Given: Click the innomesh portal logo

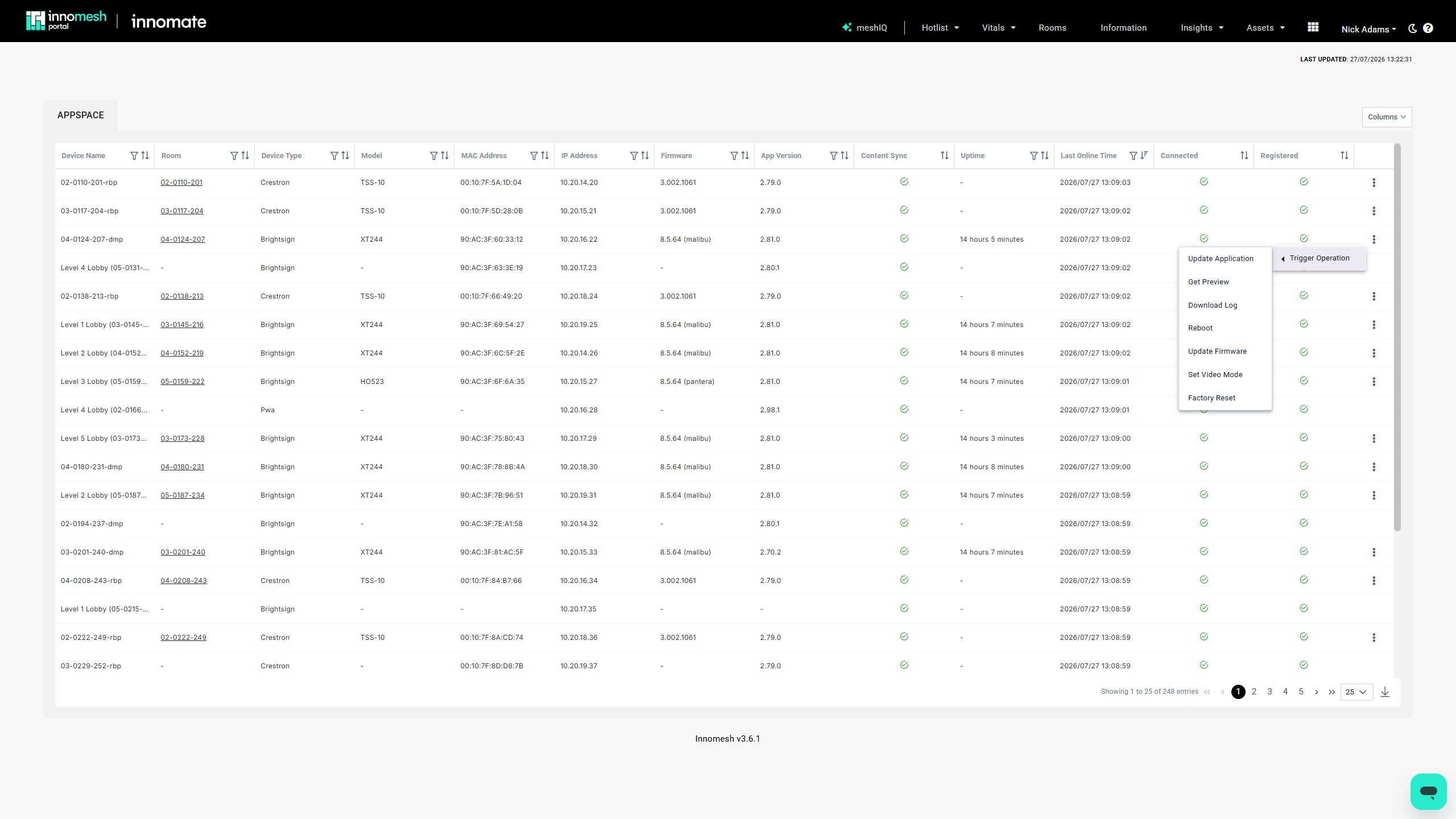Looking at the screenshot, I should (x=66, y=21).
